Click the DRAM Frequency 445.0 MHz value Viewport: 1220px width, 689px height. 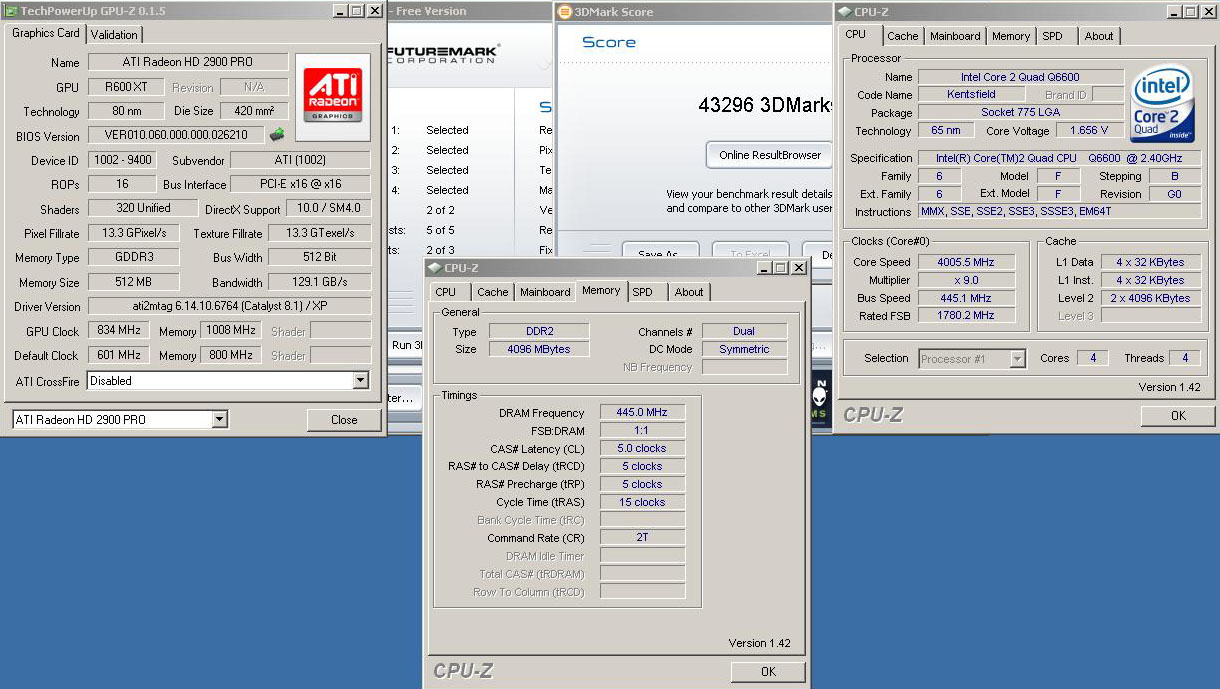pos(642,412)
